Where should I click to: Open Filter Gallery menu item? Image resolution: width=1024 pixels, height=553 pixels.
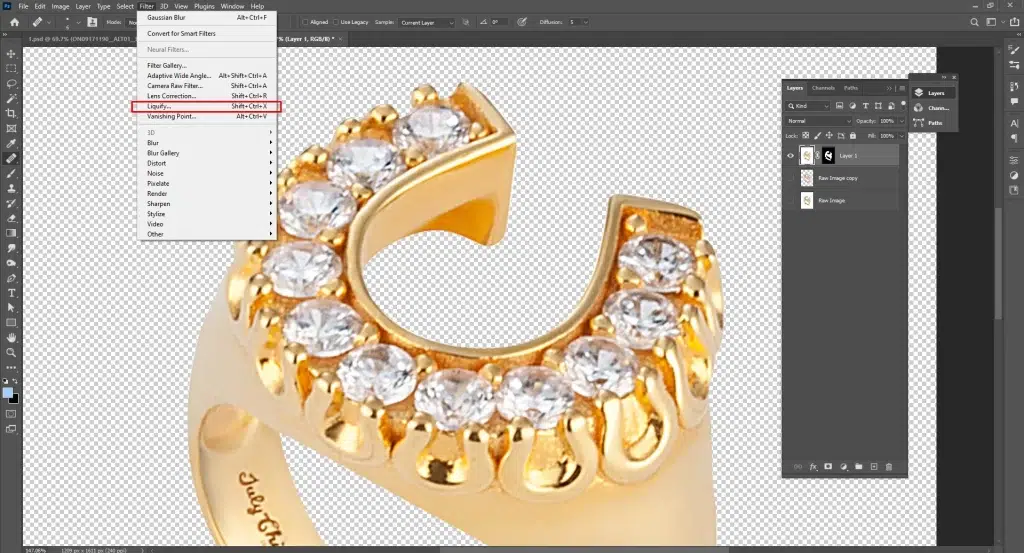[207, 65]
